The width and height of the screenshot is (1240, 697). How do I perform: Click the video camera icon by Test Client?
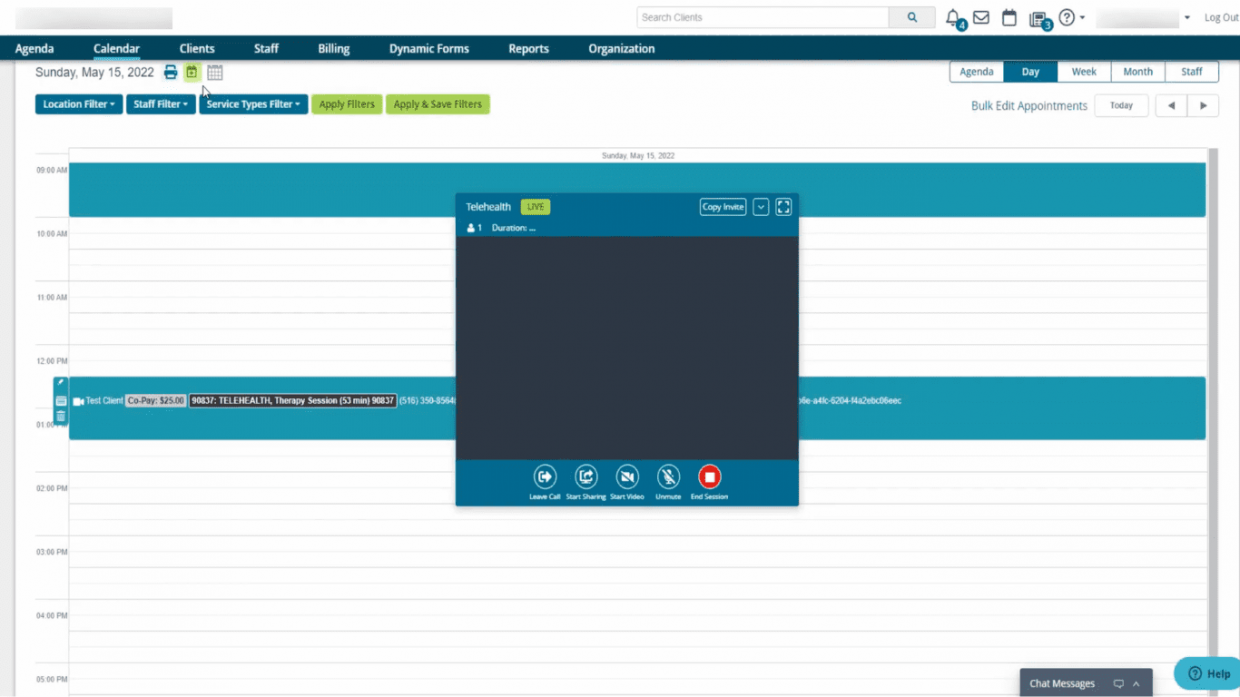click(78, 401)
